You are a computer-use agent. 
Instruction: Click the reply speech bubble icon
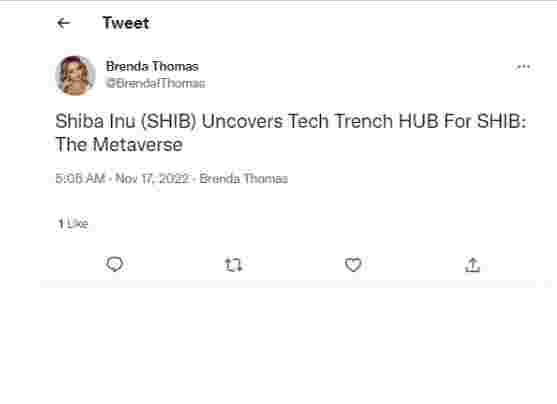coord(114,264)
